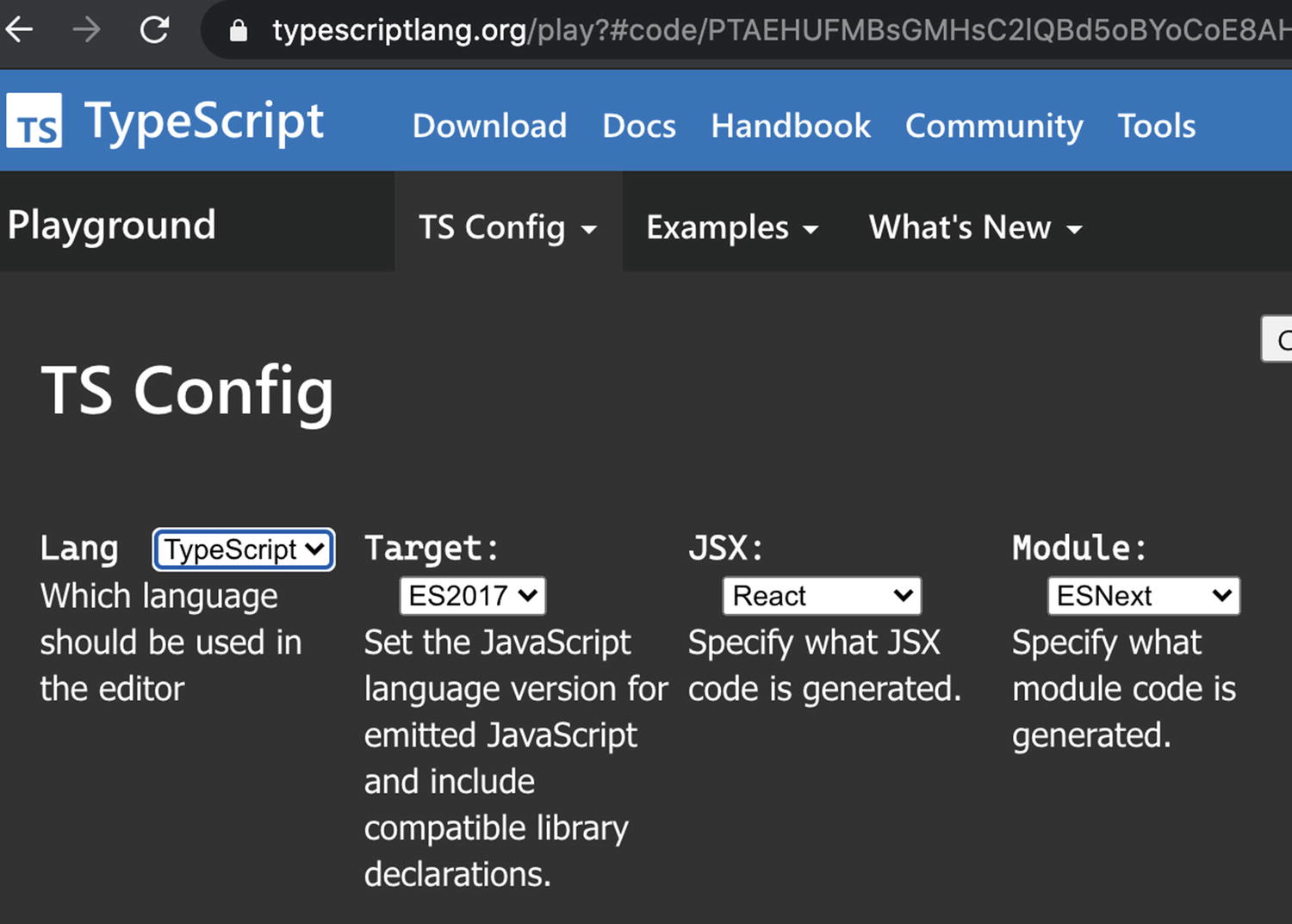Reload the page using refresh icon
Screen dimensions: 1292x924
[x=153, y=28]
